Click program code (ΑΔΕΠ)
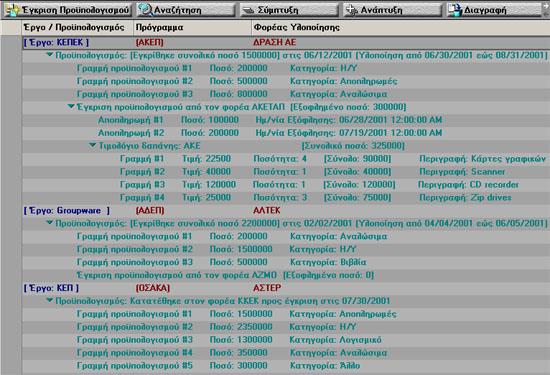550x375 pixels. (x=150, y=210)
